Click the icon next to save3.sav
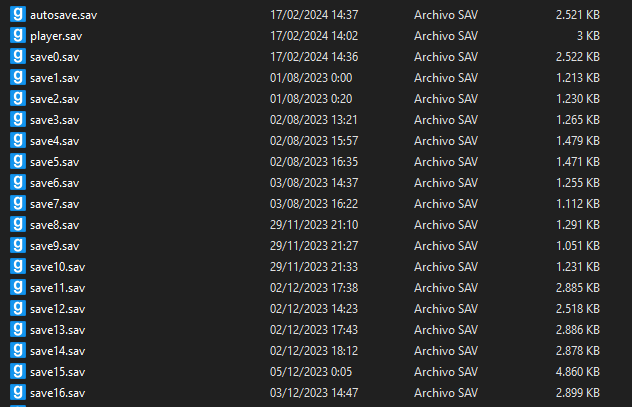This screenshot has height=407, width=632. [18, 119]
